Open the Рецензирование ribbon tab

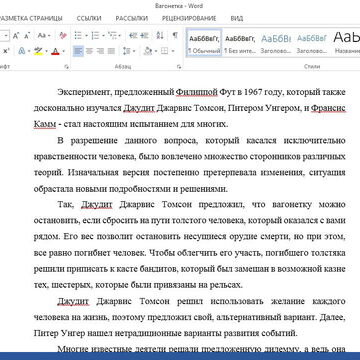(x=189, y=18)
